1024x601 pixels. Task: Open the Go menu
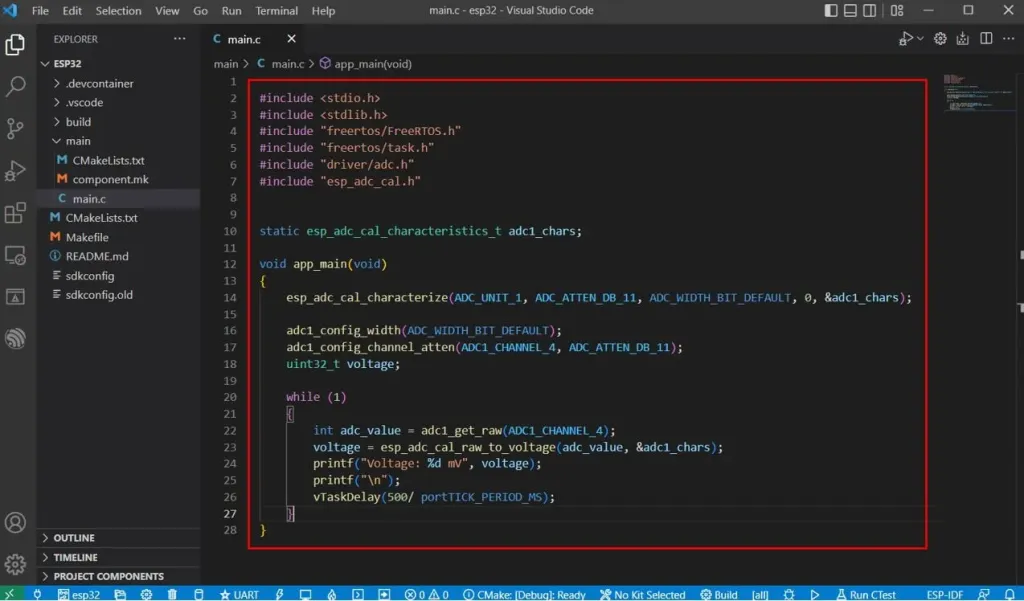click(x=200, y=10)
